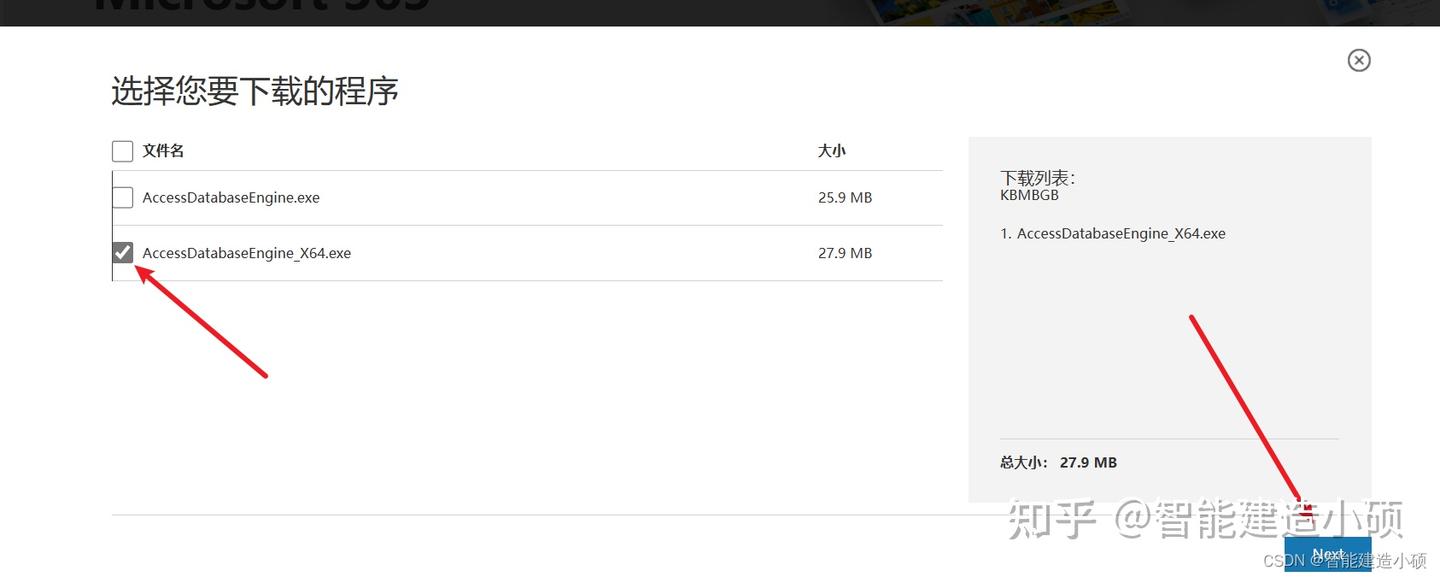Click the 27.9 MB size in file row
The height and width of the screenshot is (577, 1440).
point(845,253)
